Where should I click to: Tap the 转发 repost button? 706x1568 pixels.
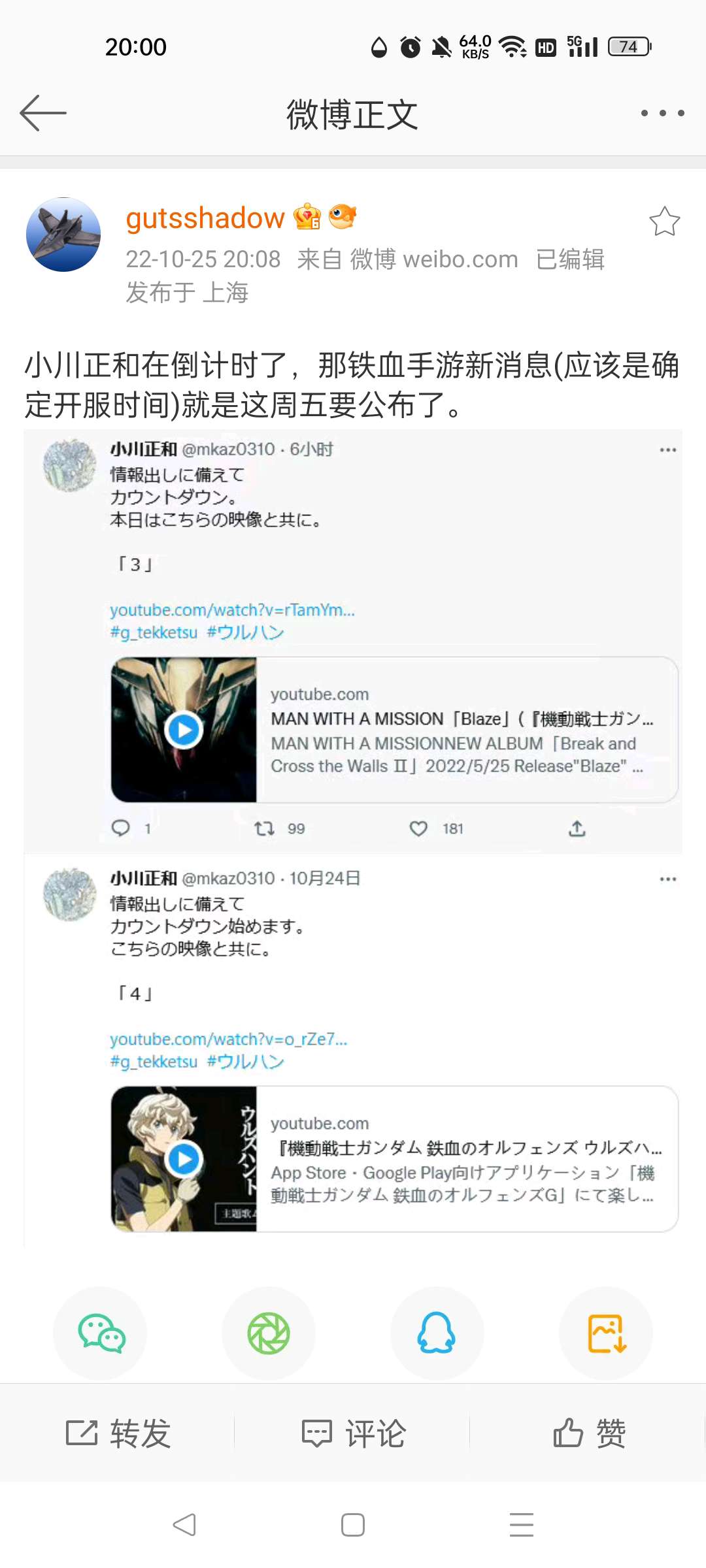click(x=118, y=1433)
